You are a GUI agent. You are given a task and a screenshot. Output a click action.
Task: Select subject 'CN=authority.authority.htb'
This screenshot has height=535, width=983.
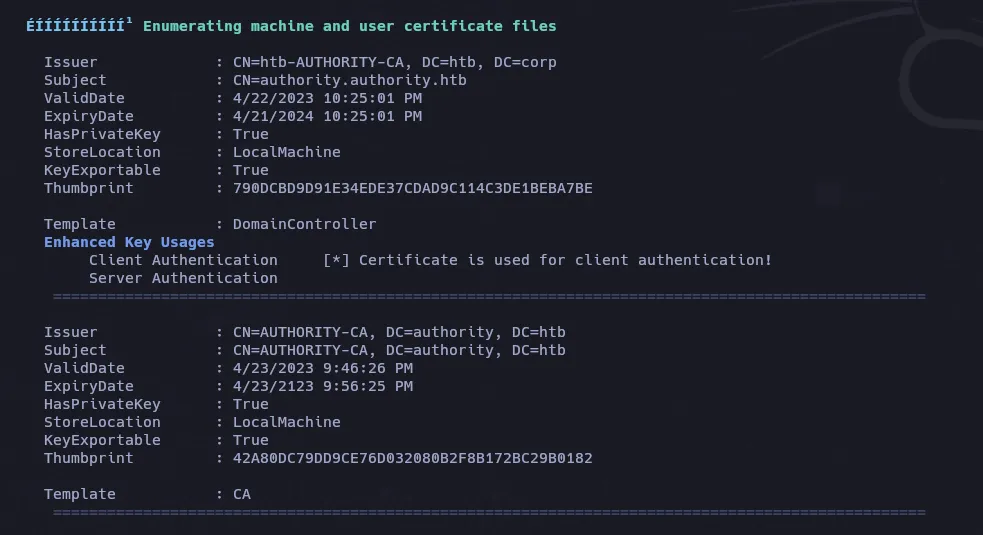[349, 80]
